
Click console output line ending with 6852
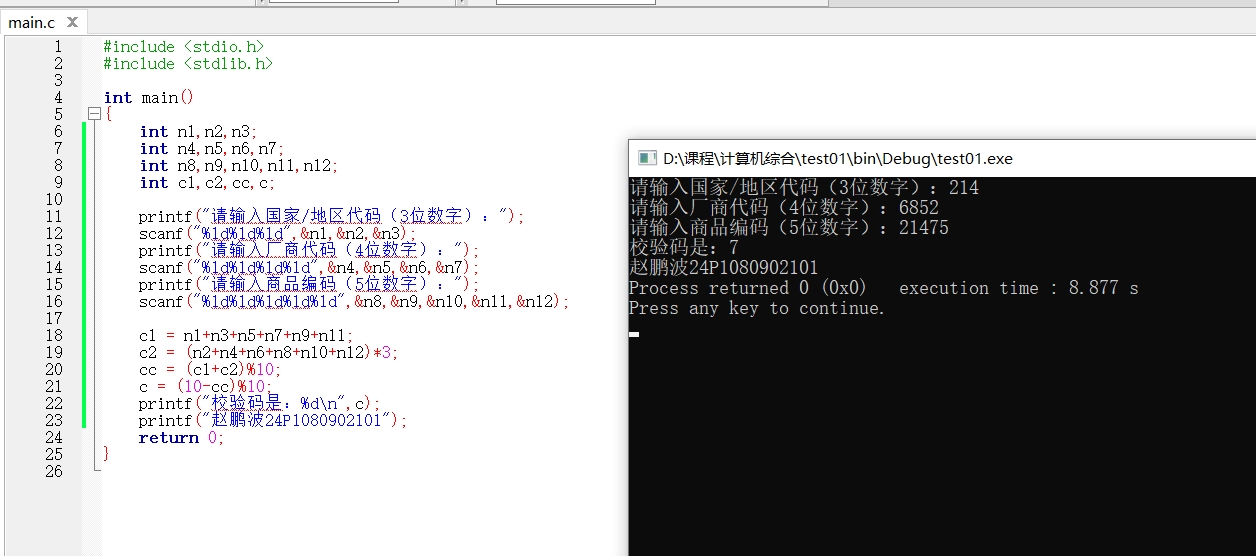tap(784, 207)
